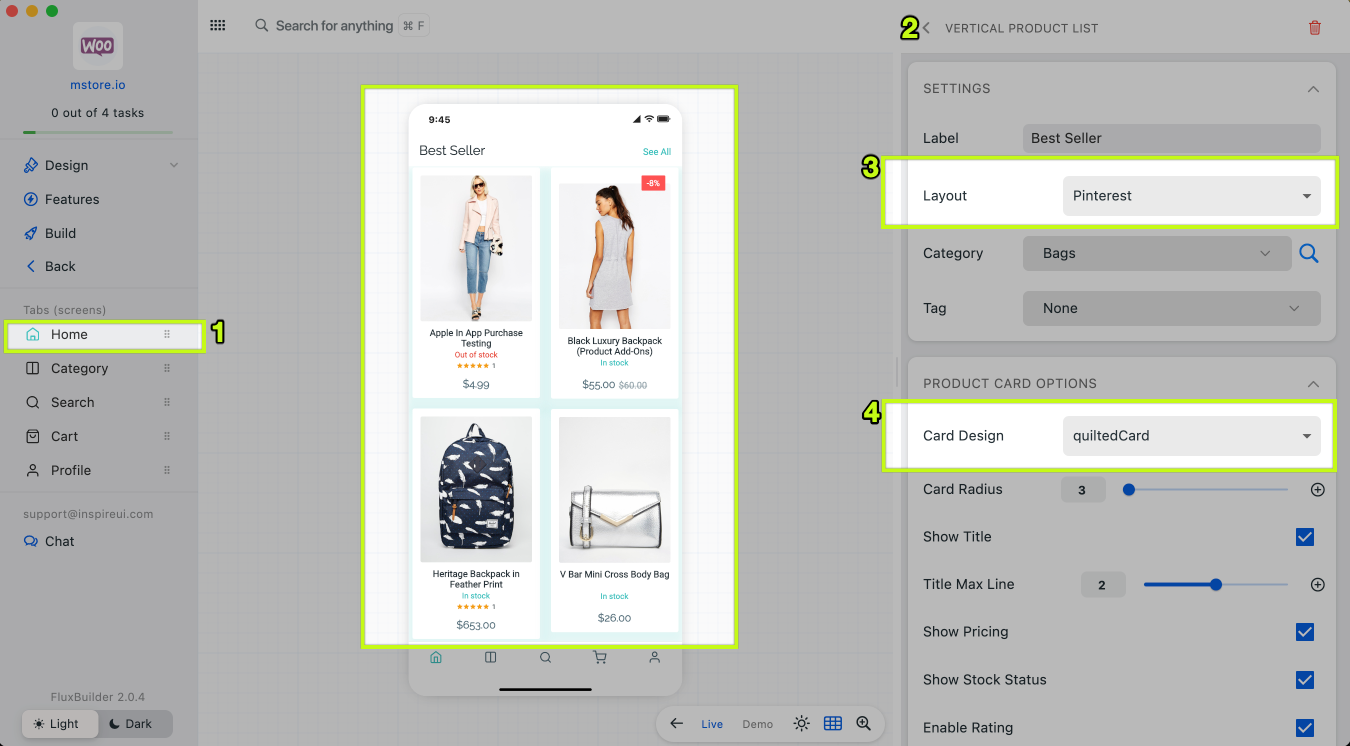1350x746 pixels.
Task: Disable the Show Stock Status checkbox
Action: coord(1304,680)
